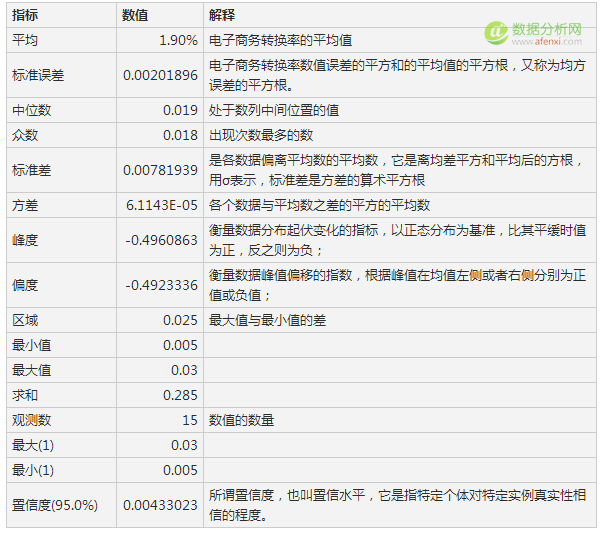Click the 偏度 explanation text
603x533 pixels.
397,285
